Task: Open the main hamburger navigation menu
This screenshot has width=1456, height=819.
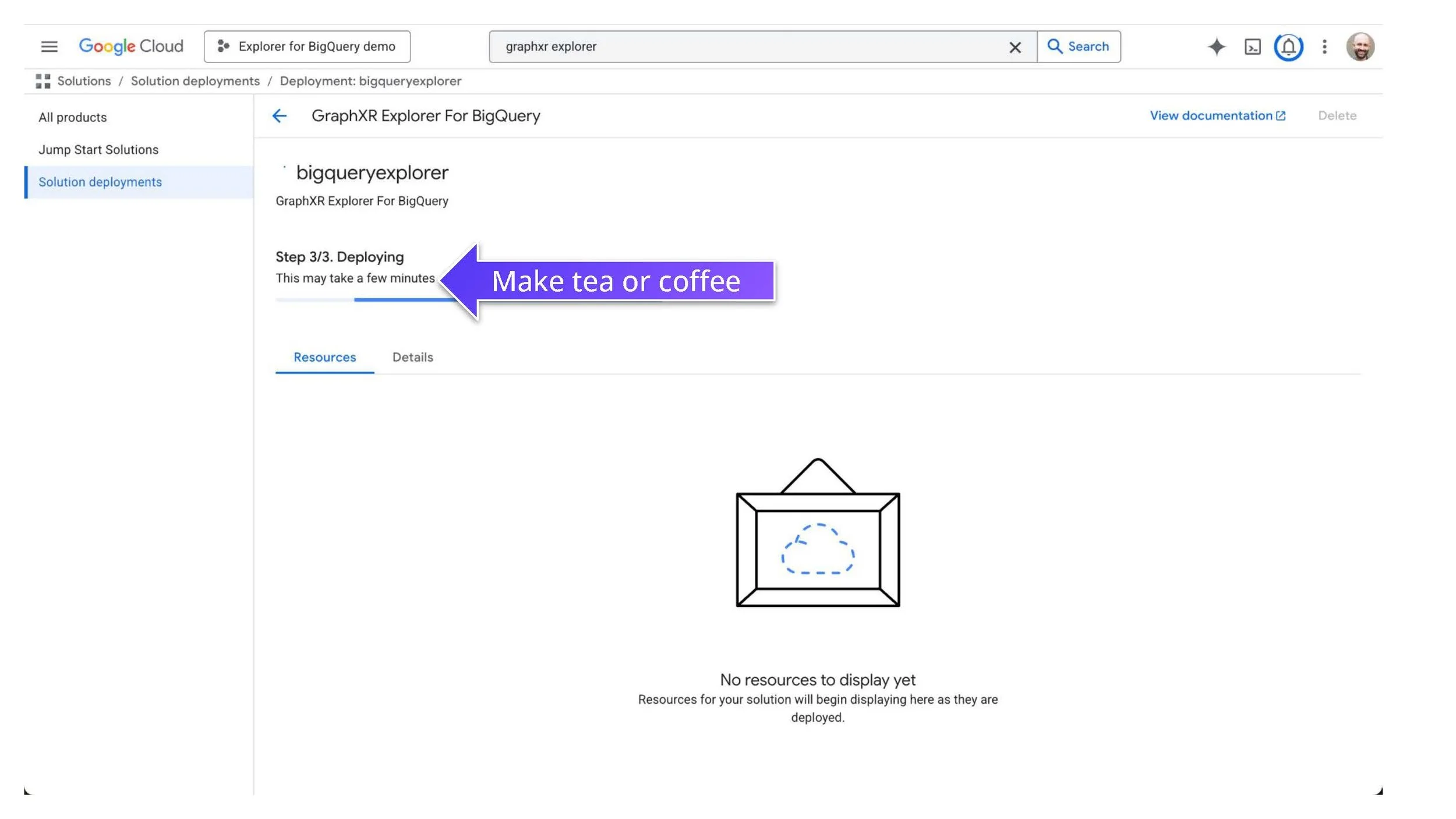Action: click(x=49, y=47)
